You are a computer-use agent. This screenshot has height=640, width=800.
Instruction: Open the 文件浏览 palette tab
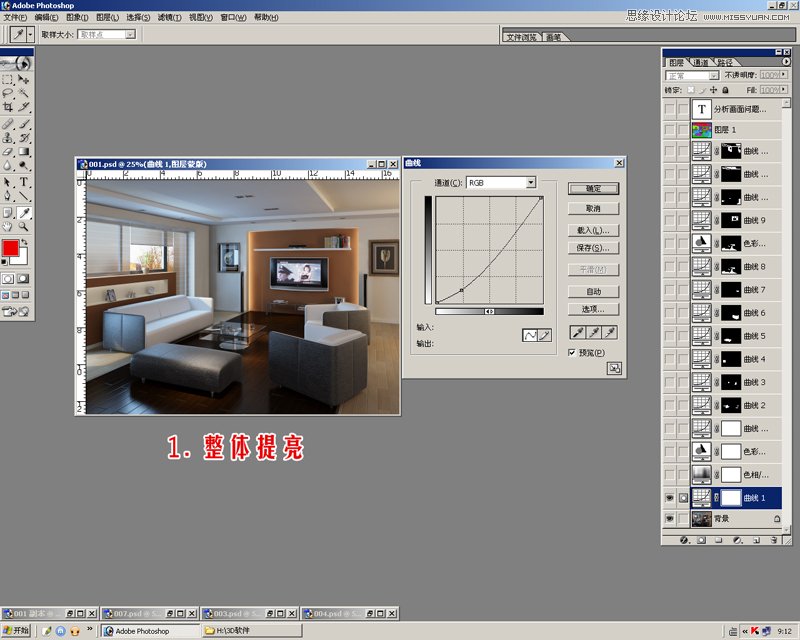point(521,37)
